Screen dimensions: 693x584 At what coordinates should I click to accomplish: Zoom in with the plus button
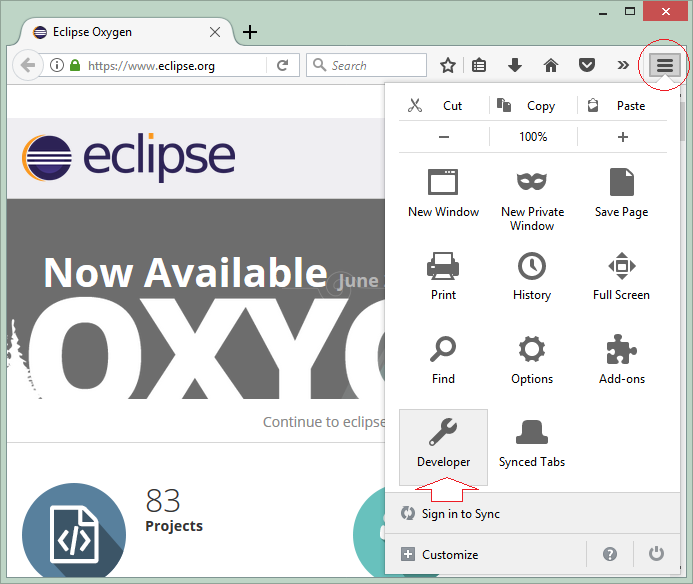(622, 137)
